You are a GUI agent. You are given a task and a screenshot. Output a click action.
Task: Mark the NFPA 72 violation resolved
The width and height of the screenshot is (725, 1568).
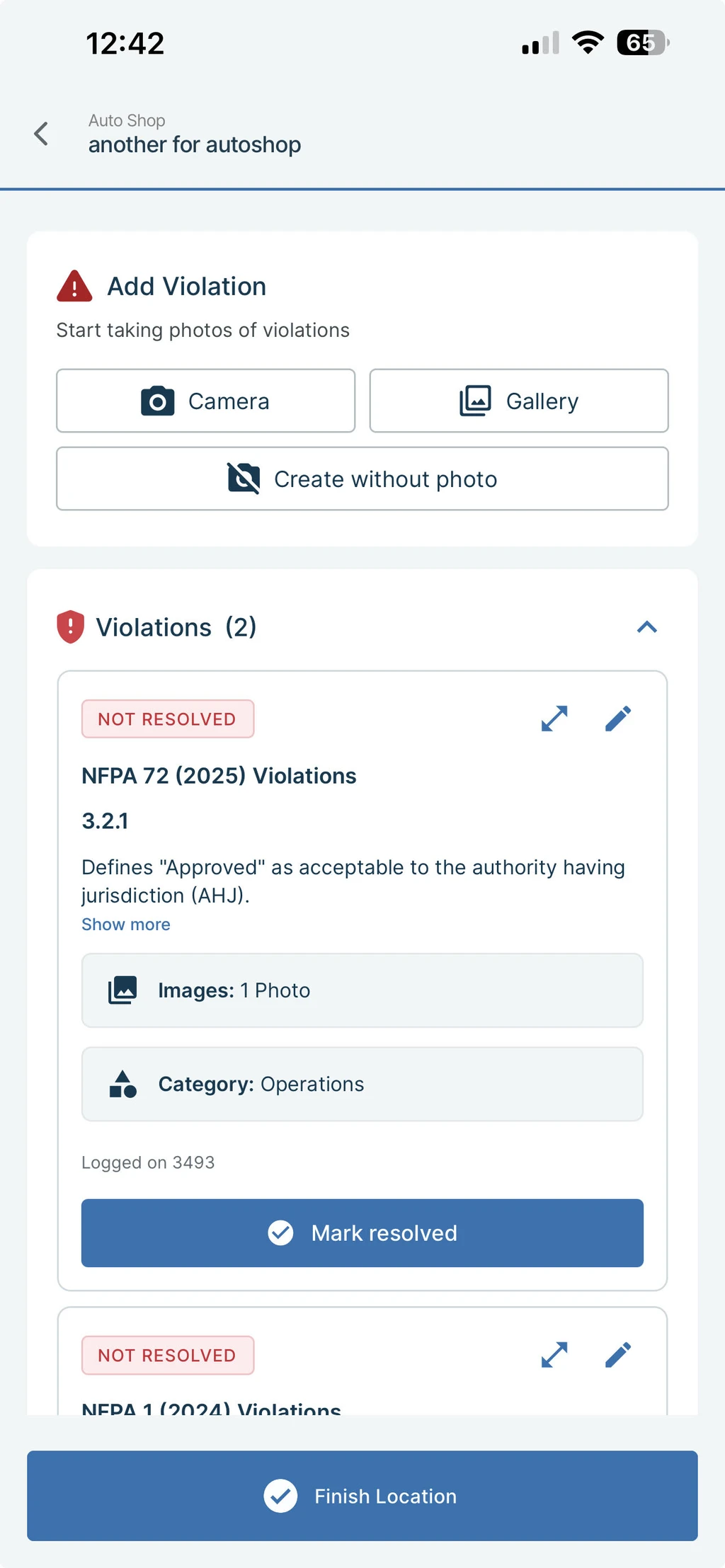tap(362, 1233)
